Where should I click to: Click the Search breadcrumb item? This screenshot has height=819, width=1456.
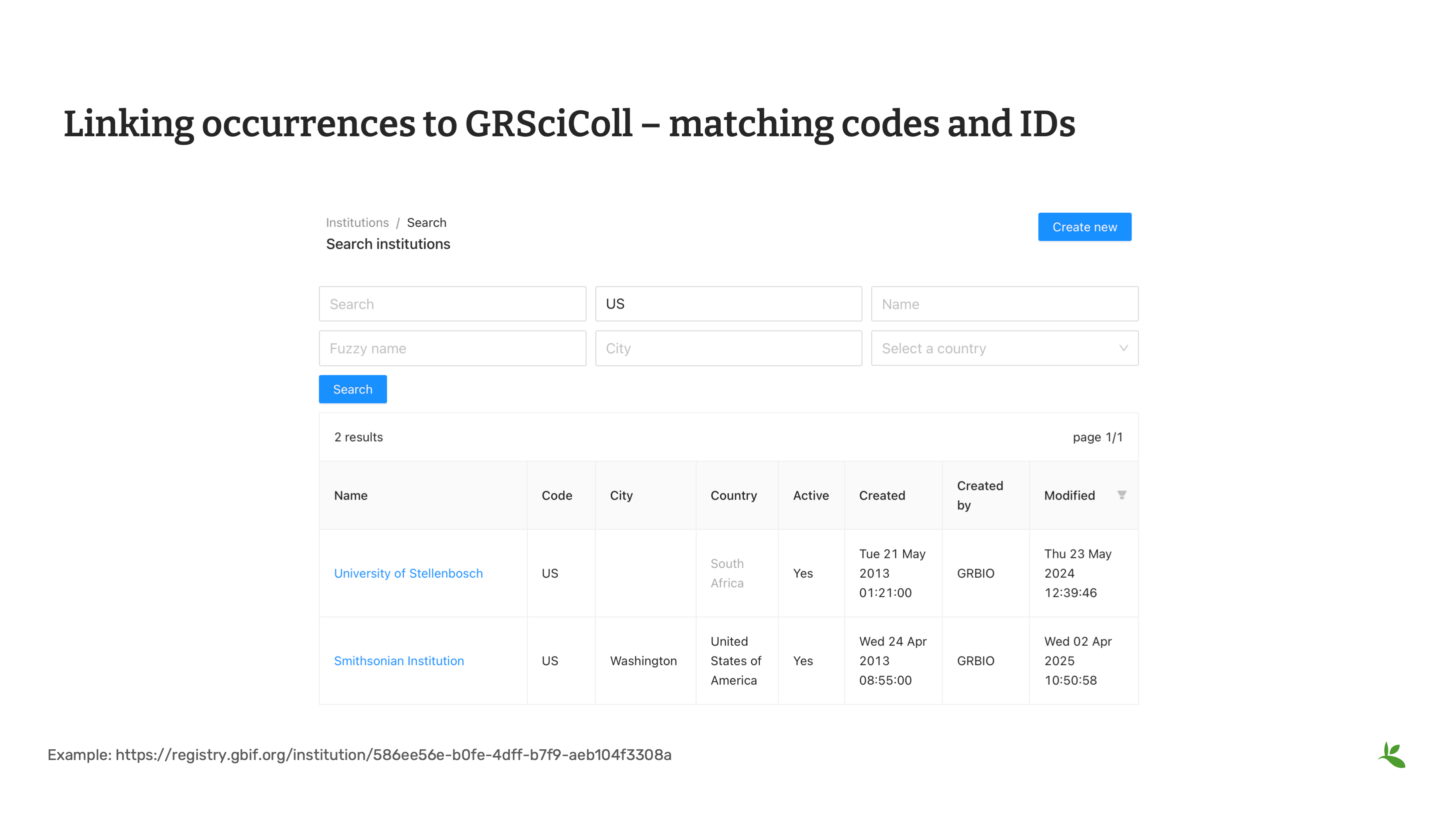coord(426,223)
